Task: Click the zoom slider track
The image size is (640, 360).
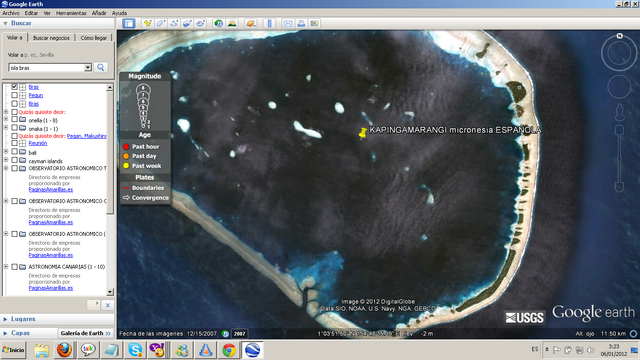Action: tap(620, 159)
